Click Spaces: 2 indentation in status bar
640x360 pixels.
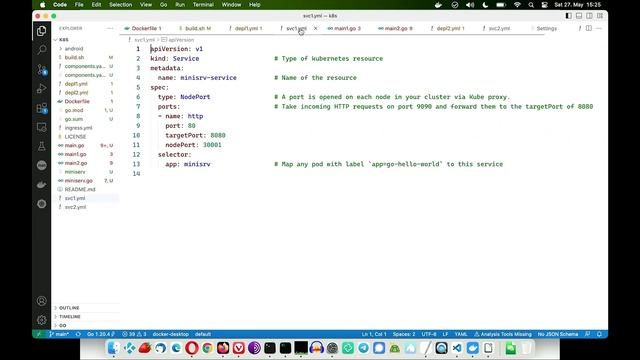pos(404,334)
